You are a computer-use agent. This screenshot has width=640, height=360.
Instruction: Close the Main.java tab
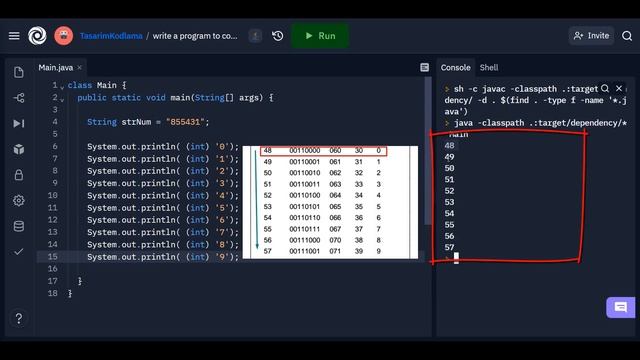click(x=80, y=67)
